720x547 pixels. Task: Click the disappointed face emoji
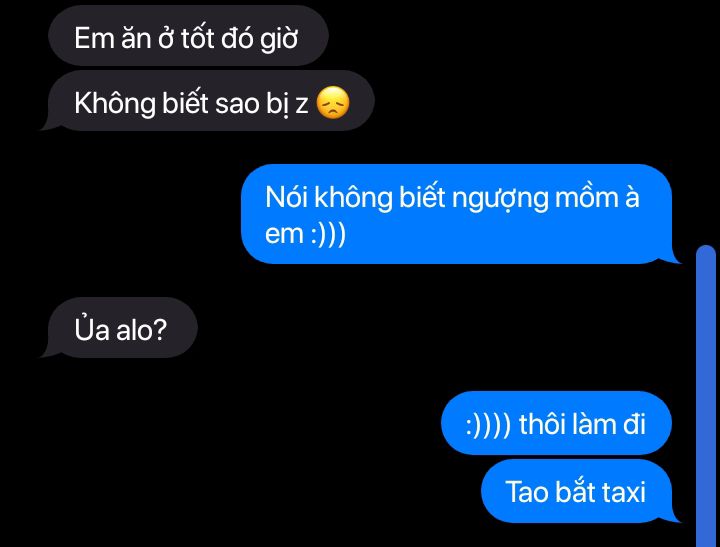(333, 102)
